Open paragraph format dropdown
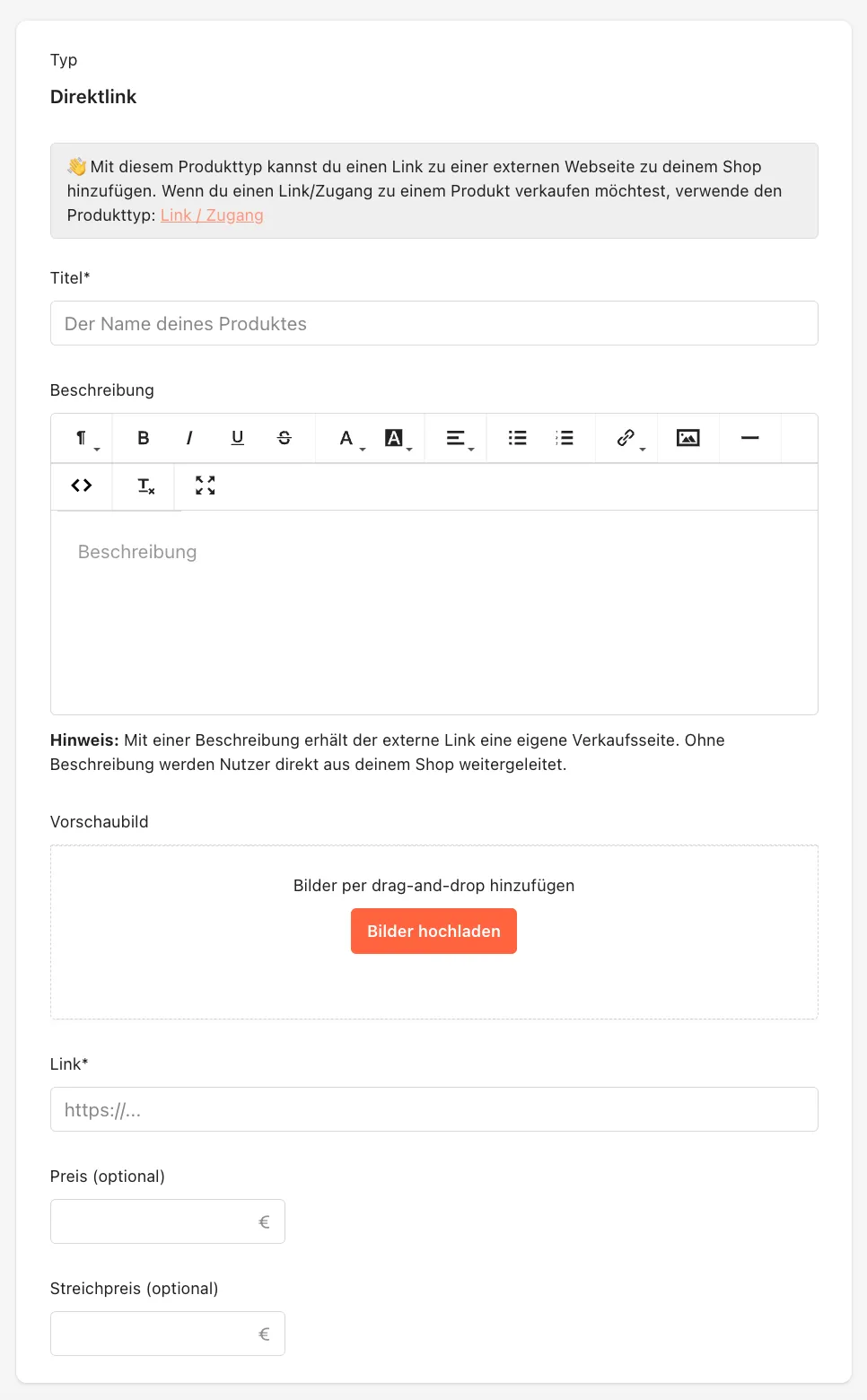Image resolution: width=867 pixels, height=1400 pixels. pyautogui.click(x=82, y=438)
